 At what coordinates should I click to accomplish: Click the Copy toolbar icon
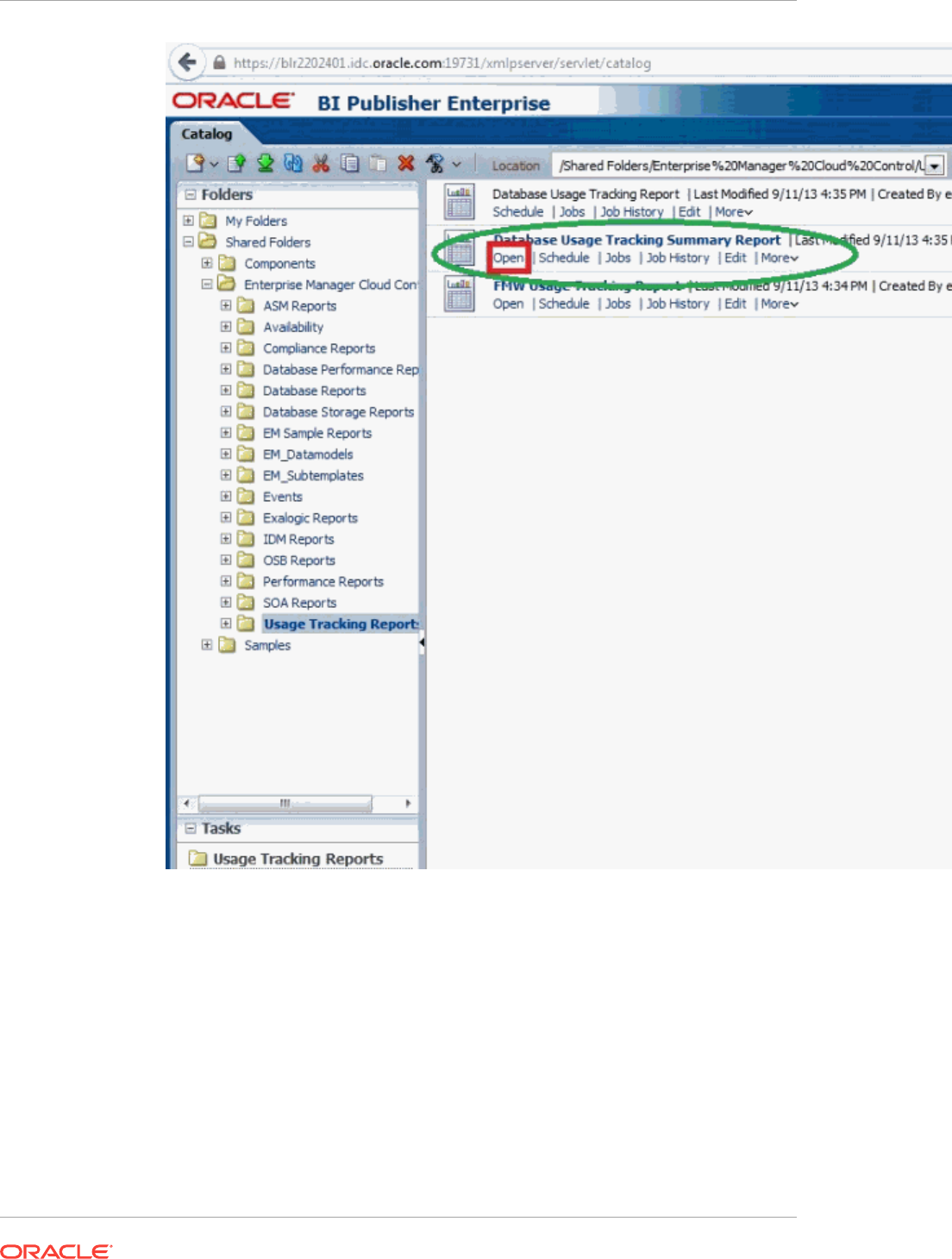click(x=349, y=163)
